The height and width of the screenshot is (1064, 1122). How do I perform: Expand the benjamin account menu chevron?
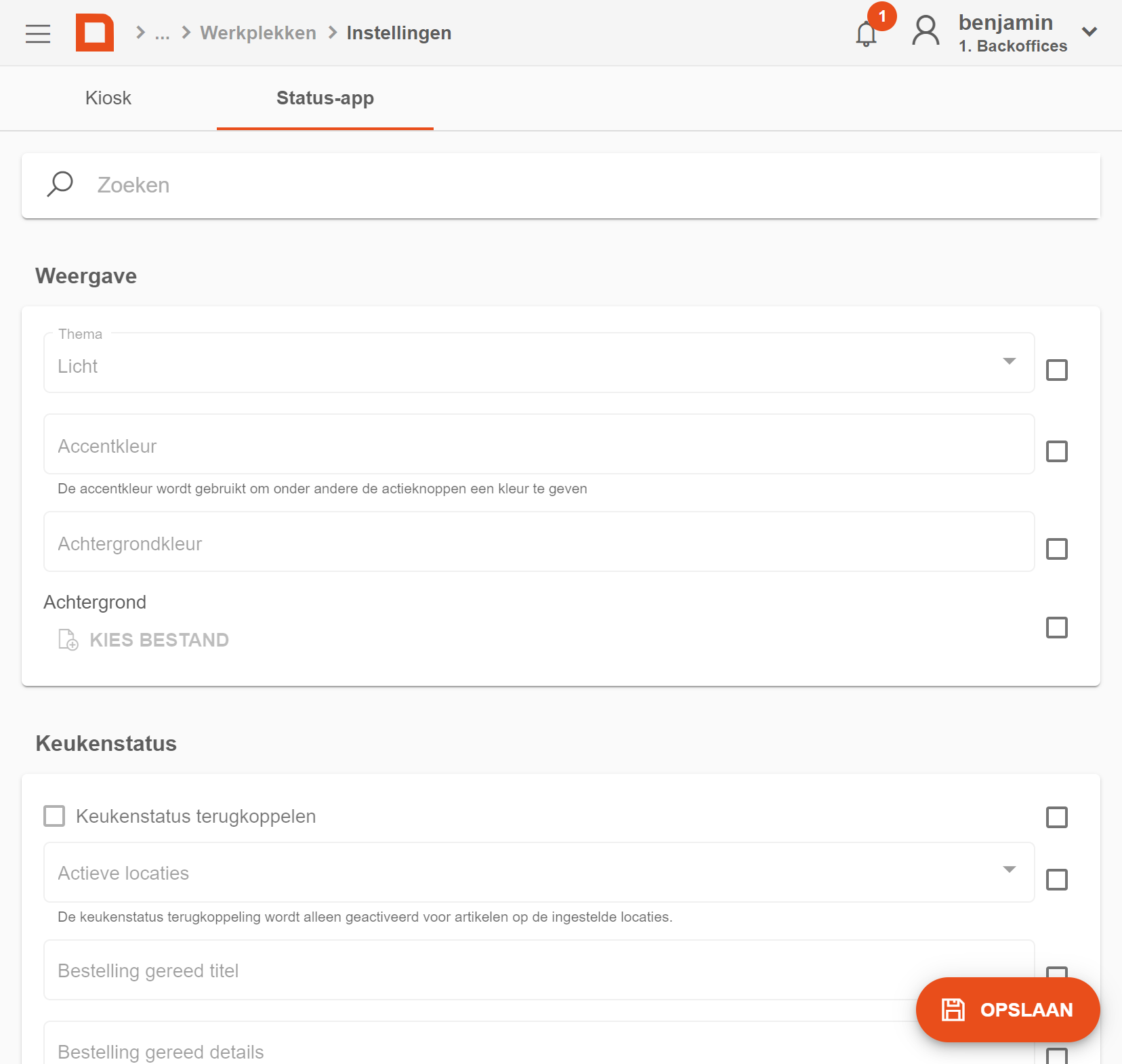[x=1089, y=32]
